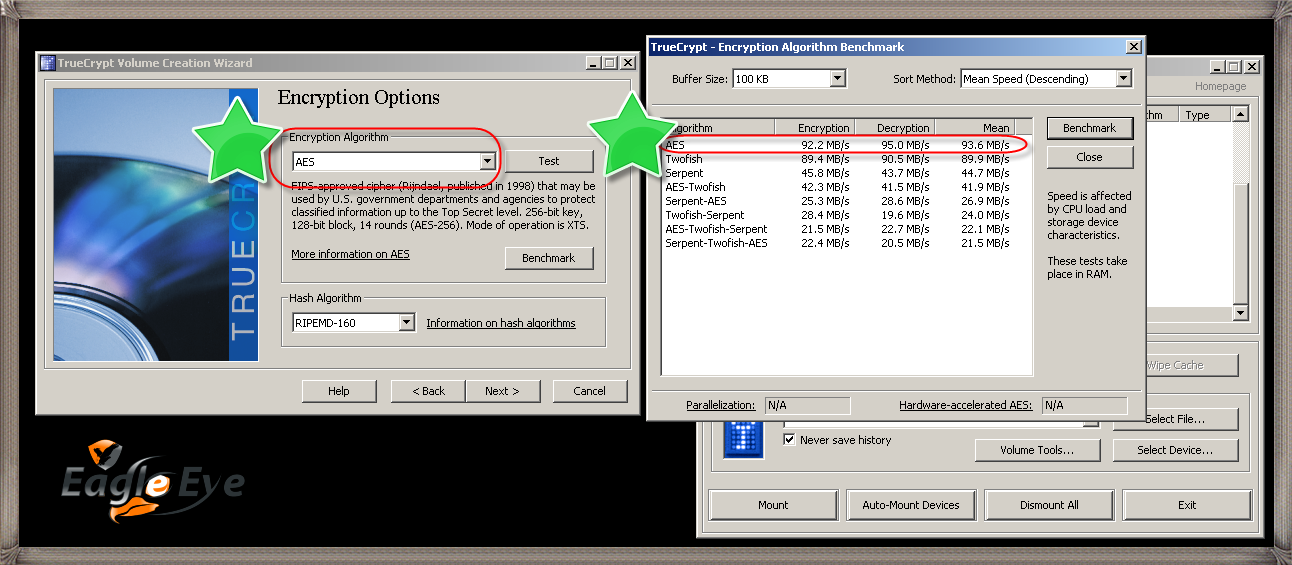Click the Test button in wizard
The image size is (1292, 565).
[549, 161]
